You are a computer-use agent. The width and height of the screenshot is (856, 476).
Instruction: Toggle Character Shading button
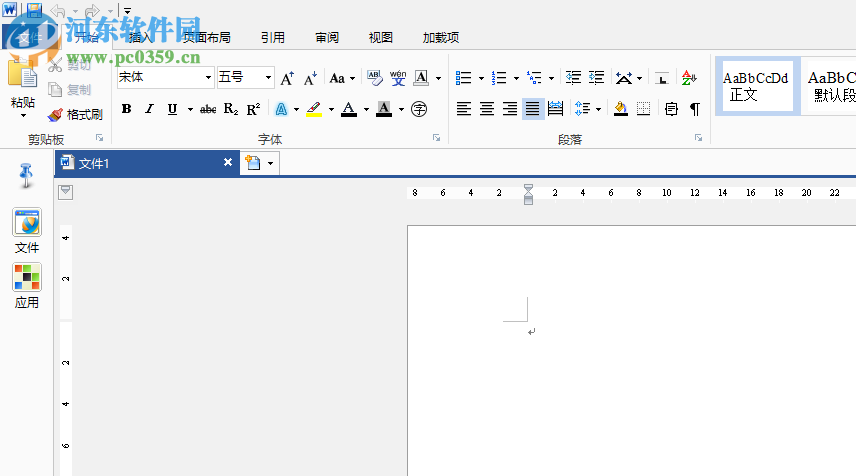click(384, 109)
